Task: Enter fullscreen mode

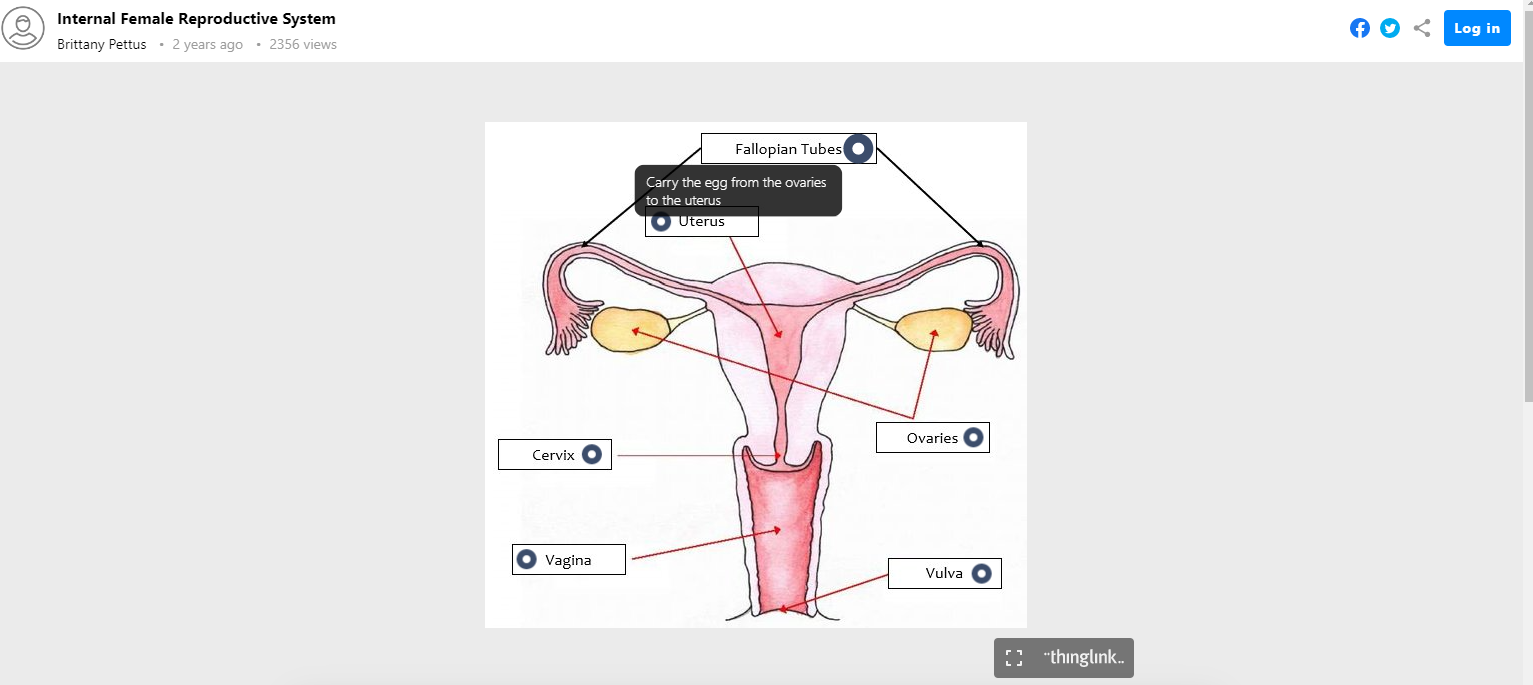Action: coord(1014,658)
